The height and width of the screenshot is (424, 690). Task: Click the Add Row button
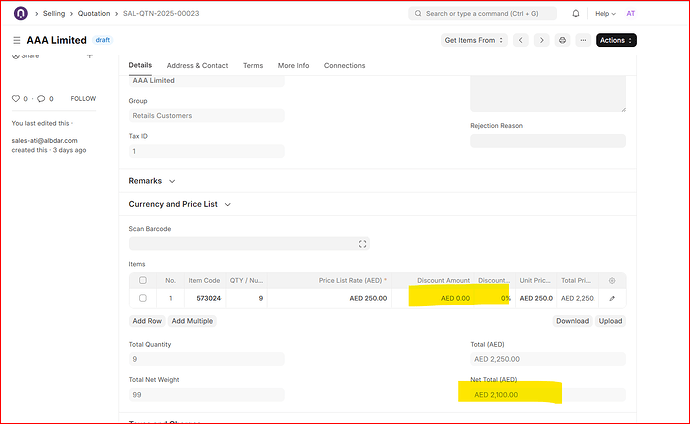pos(147,321)
